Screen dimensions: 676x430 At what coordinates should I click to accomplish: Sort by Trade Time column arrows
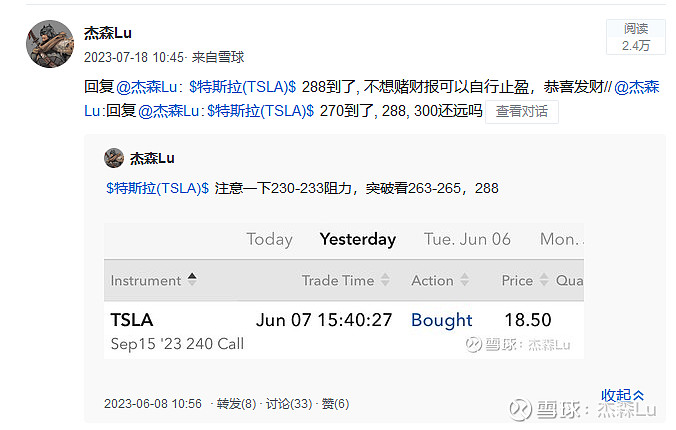coord(385,280)
